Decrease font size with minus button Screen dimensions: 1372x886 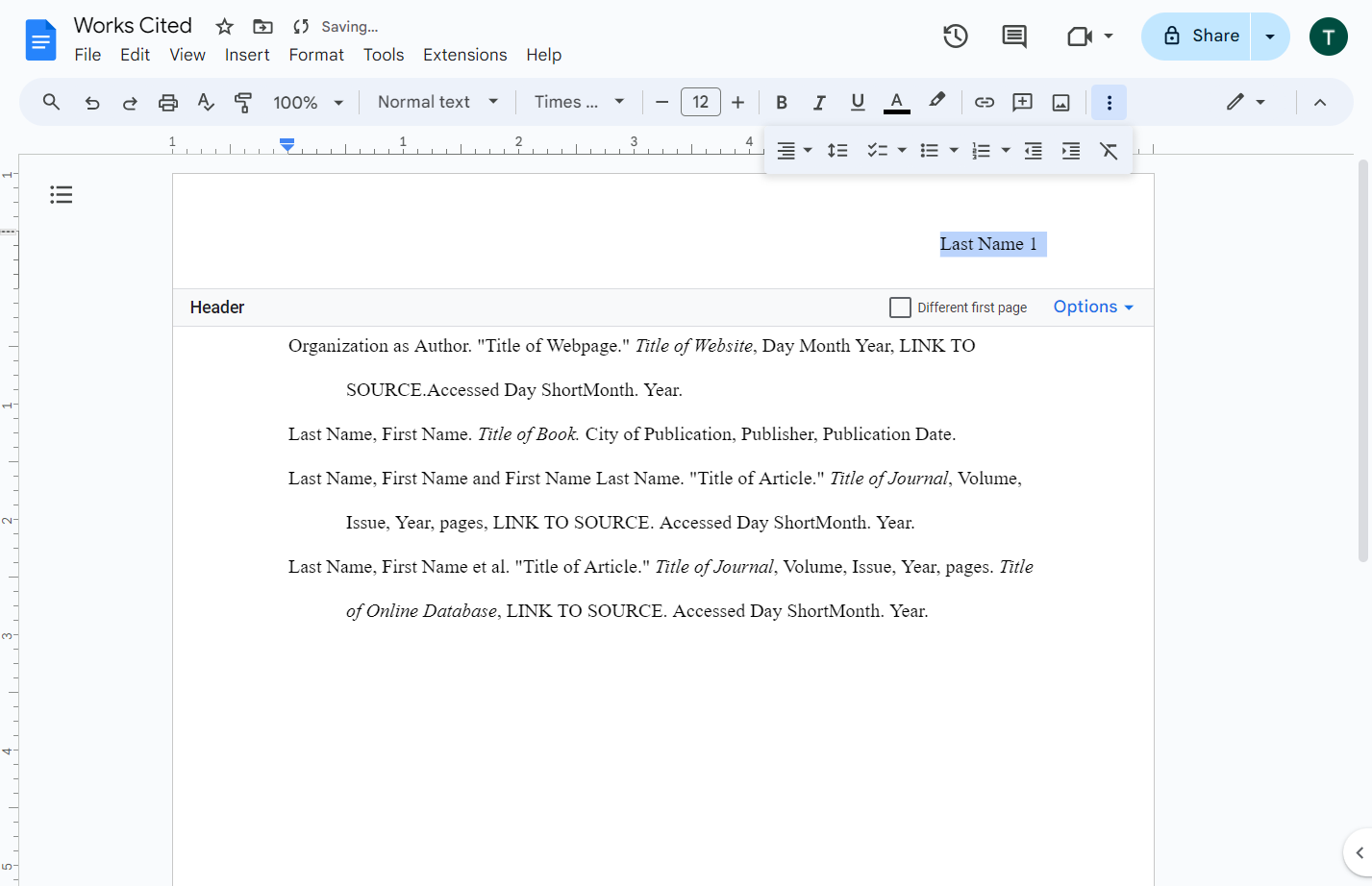click(661, 102)
